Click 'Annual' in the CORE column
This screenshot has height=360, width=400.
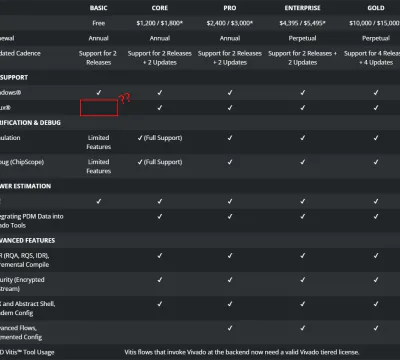(160, 38)
